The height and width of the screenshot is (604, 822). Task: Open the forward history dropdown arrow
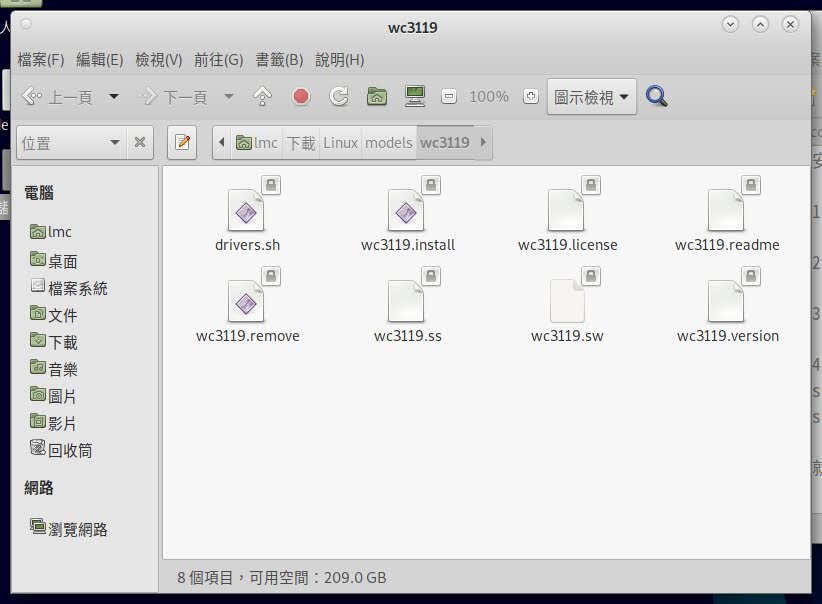pyautogui.click(x=229, y=96)
